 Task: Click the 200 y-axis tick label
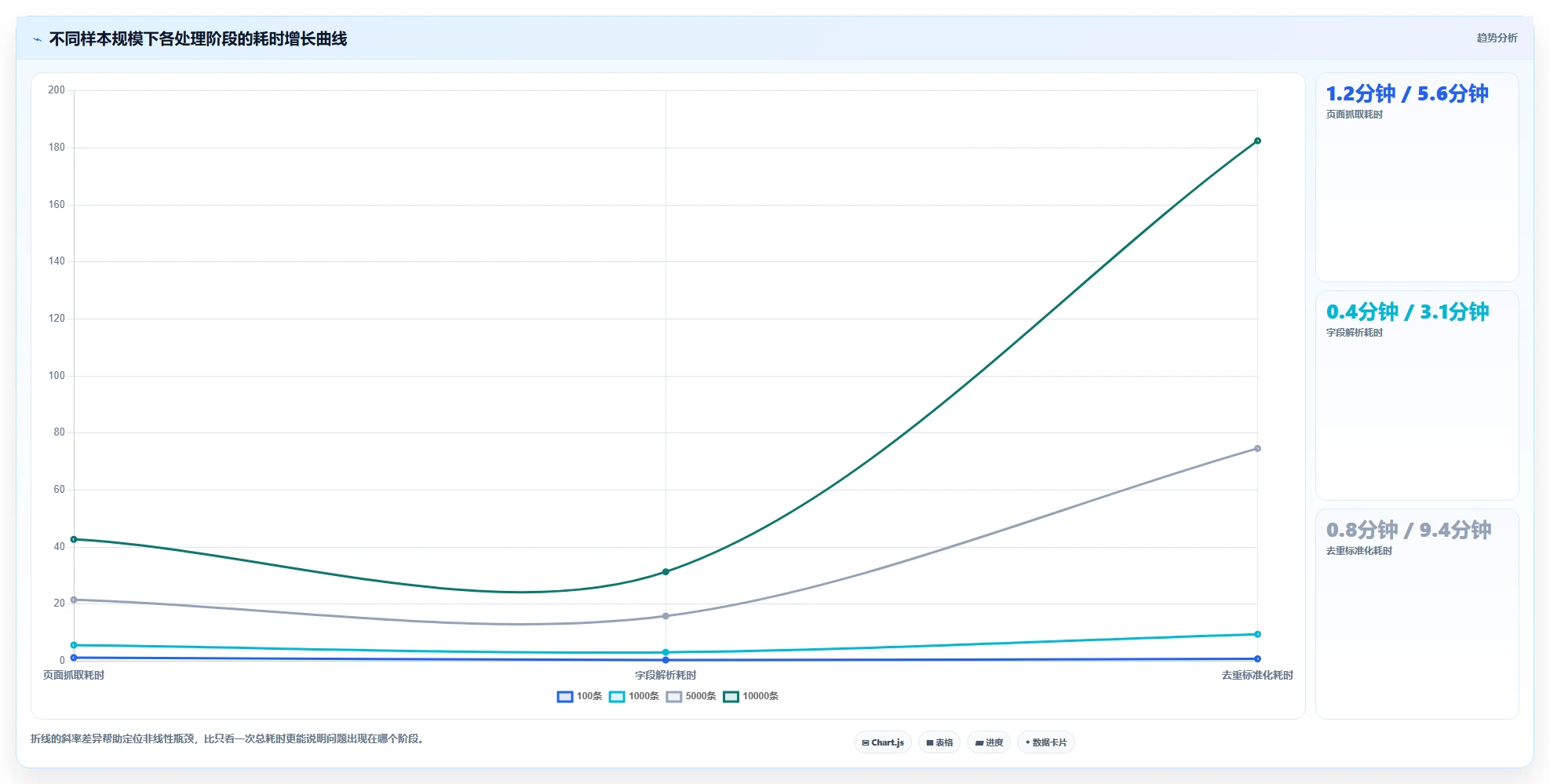click(x=57, y=90)
